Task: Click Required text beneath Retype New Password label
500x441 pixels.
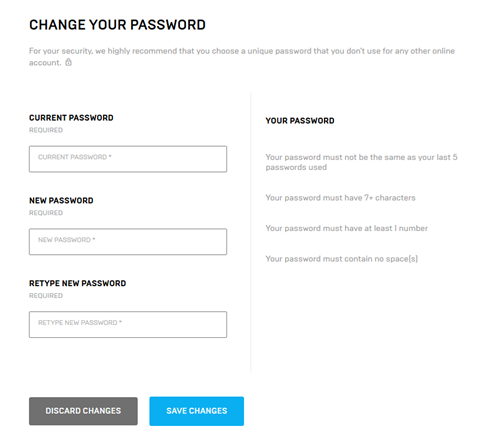Action: [x=46, y=296]
